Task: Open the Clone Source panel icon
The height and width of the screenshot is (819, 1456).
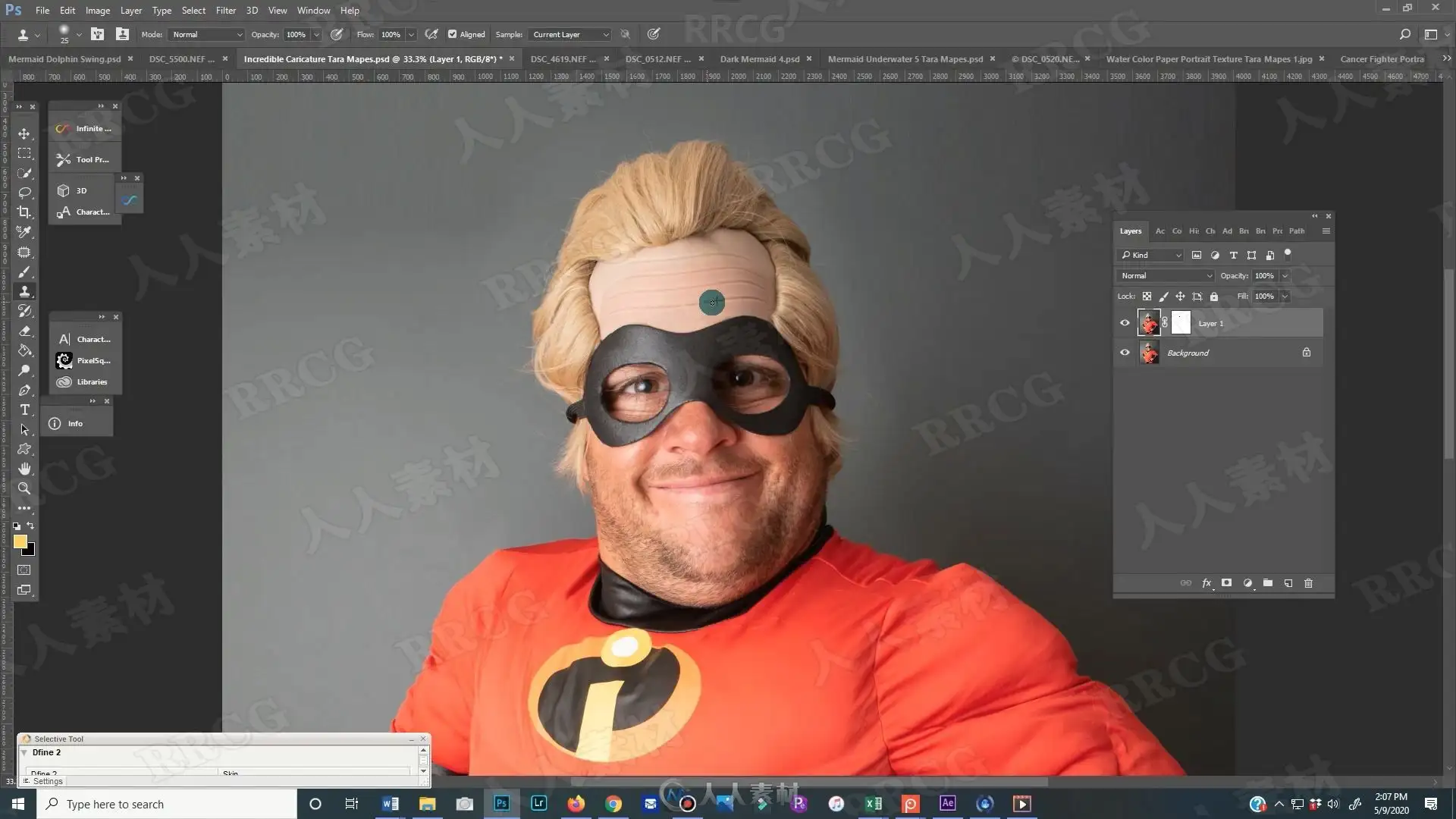Action: tap(122, 34)
